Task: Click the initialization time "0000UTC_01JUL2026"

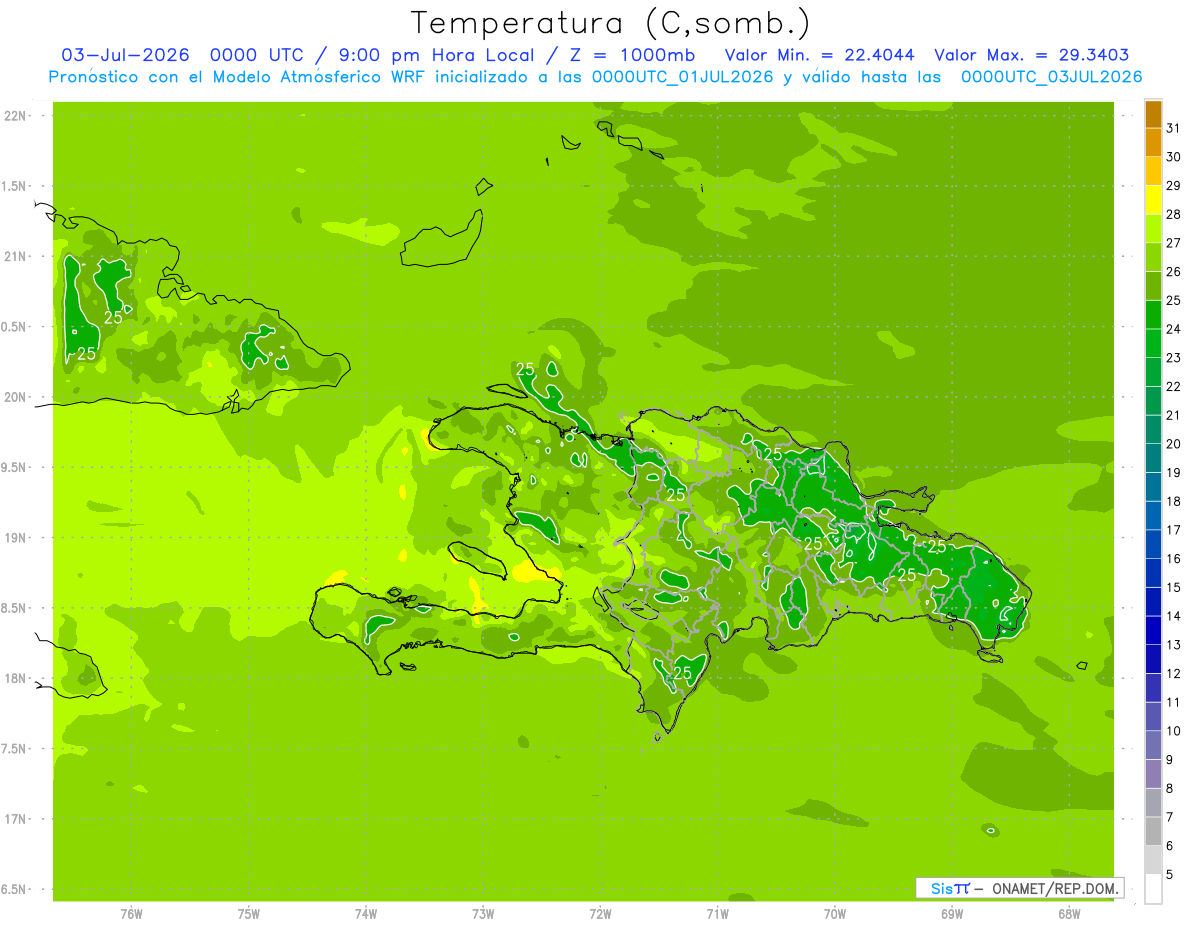Action: tap(683, 77)
